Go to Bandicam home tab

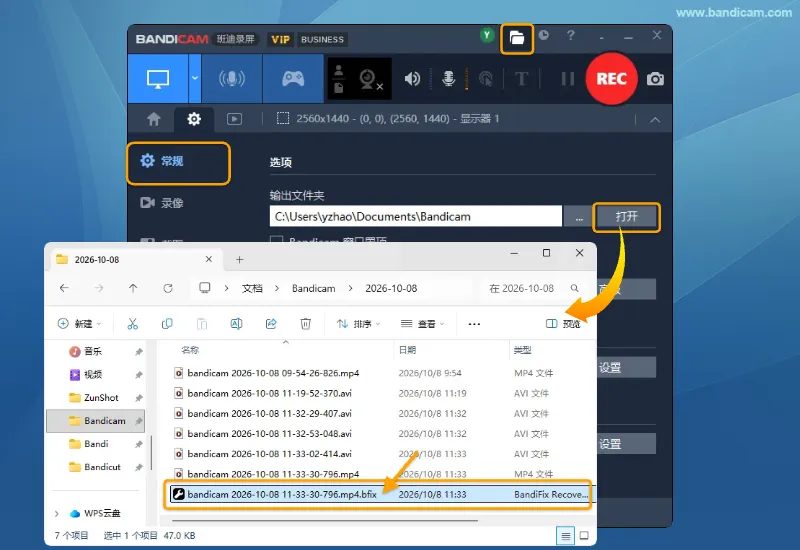tap(154, 119)
